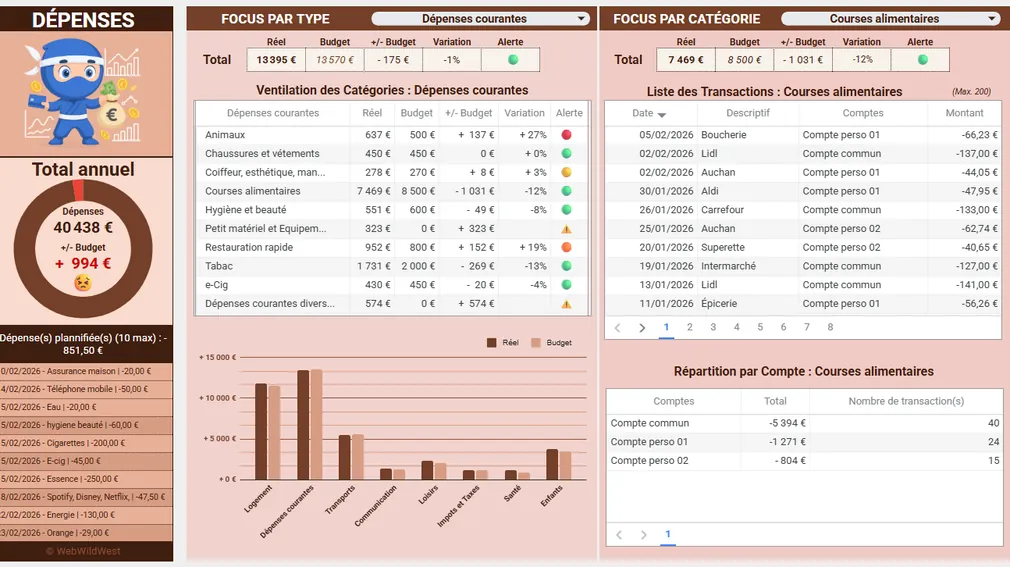Select transactions page 4
The height and width of the screenshot is (567, 1010).
[736, 327]
